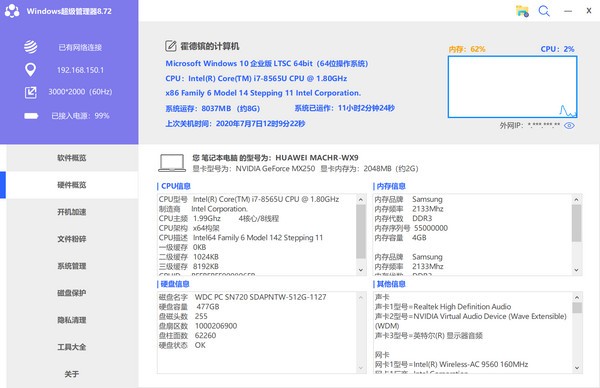Click the app logo in title bar
The image size is (600, 388).
(x=12, y=11)
